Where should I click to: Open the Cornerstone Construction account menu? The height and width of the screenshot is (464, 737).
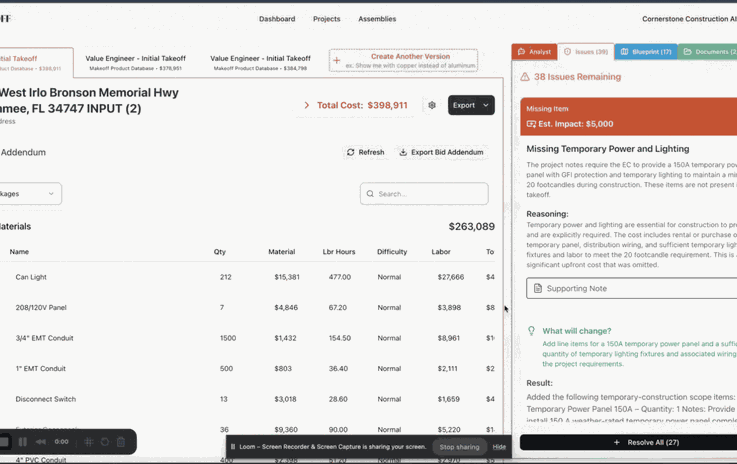pos(689,19)
